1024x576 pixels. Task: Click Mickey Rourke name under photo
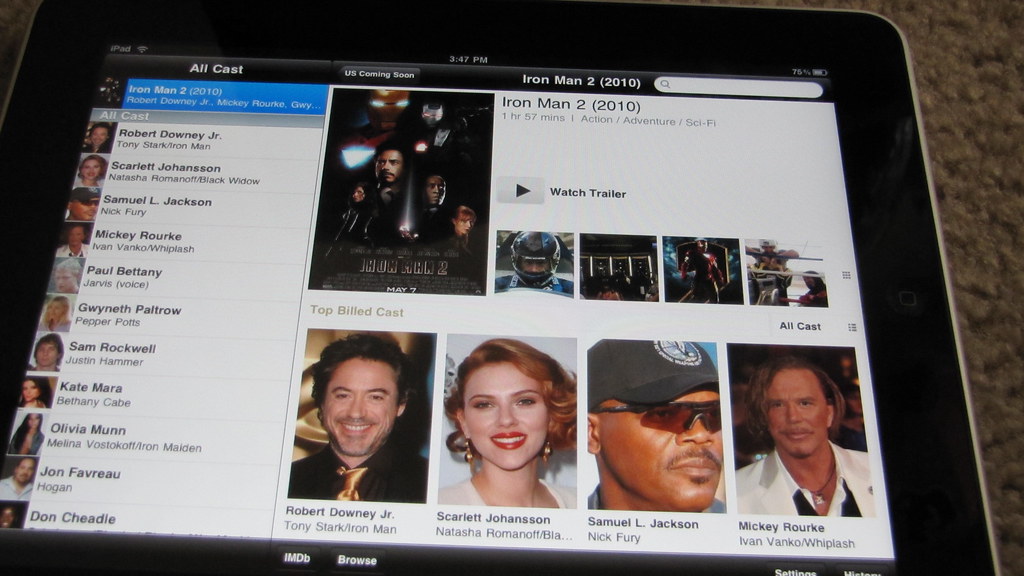[x=781, y=526]
